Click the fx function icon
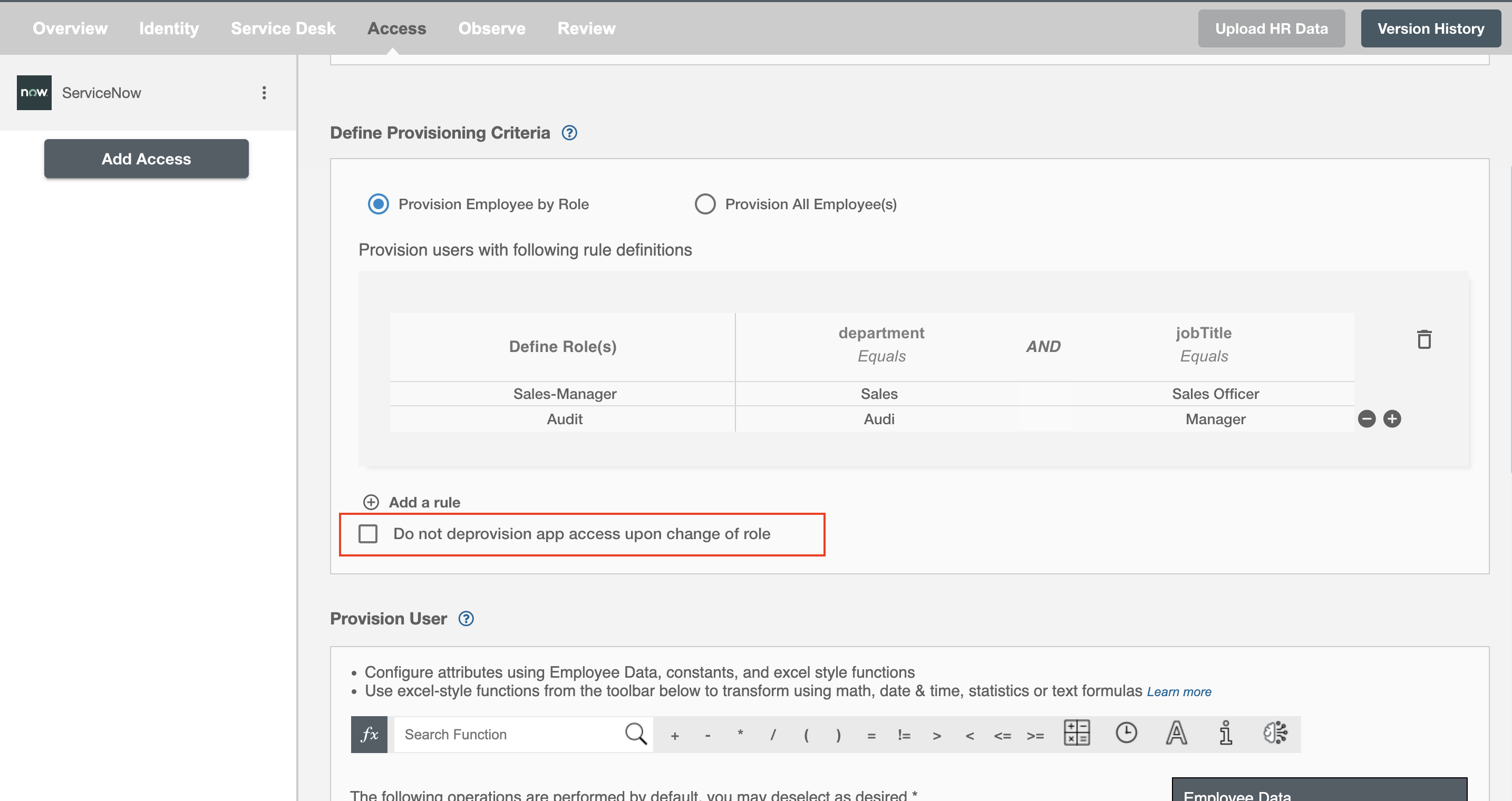The image size is (1512, 801). 369,734
